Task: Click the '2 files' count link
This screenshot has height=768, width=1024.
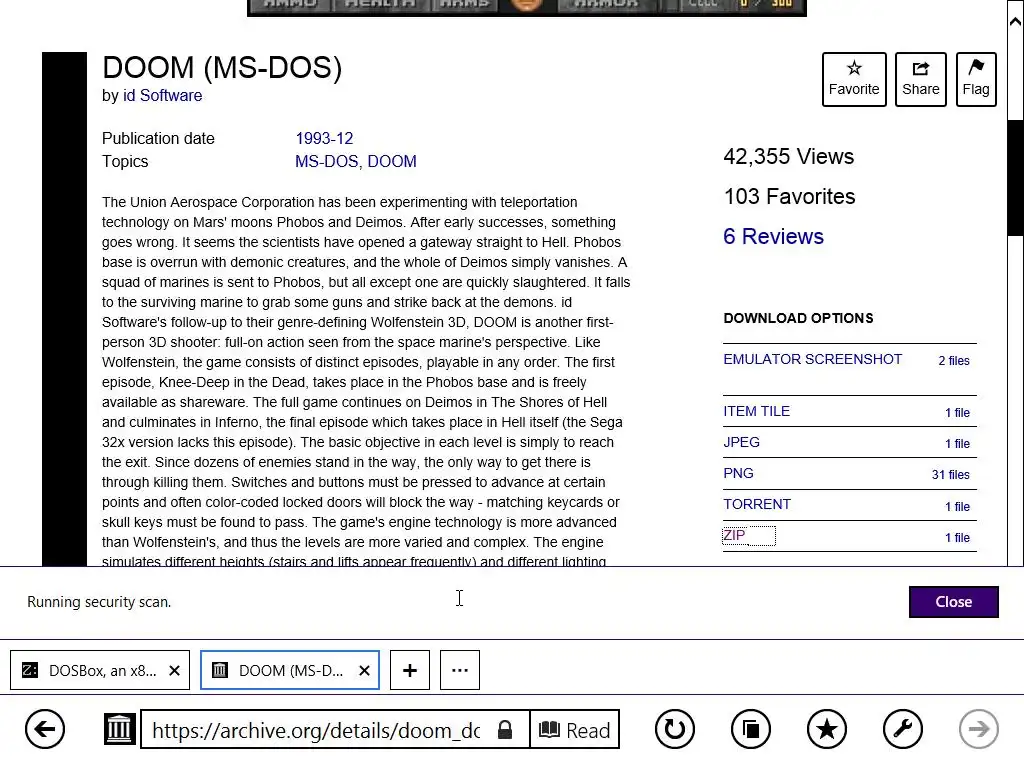Action: point(953,360)
